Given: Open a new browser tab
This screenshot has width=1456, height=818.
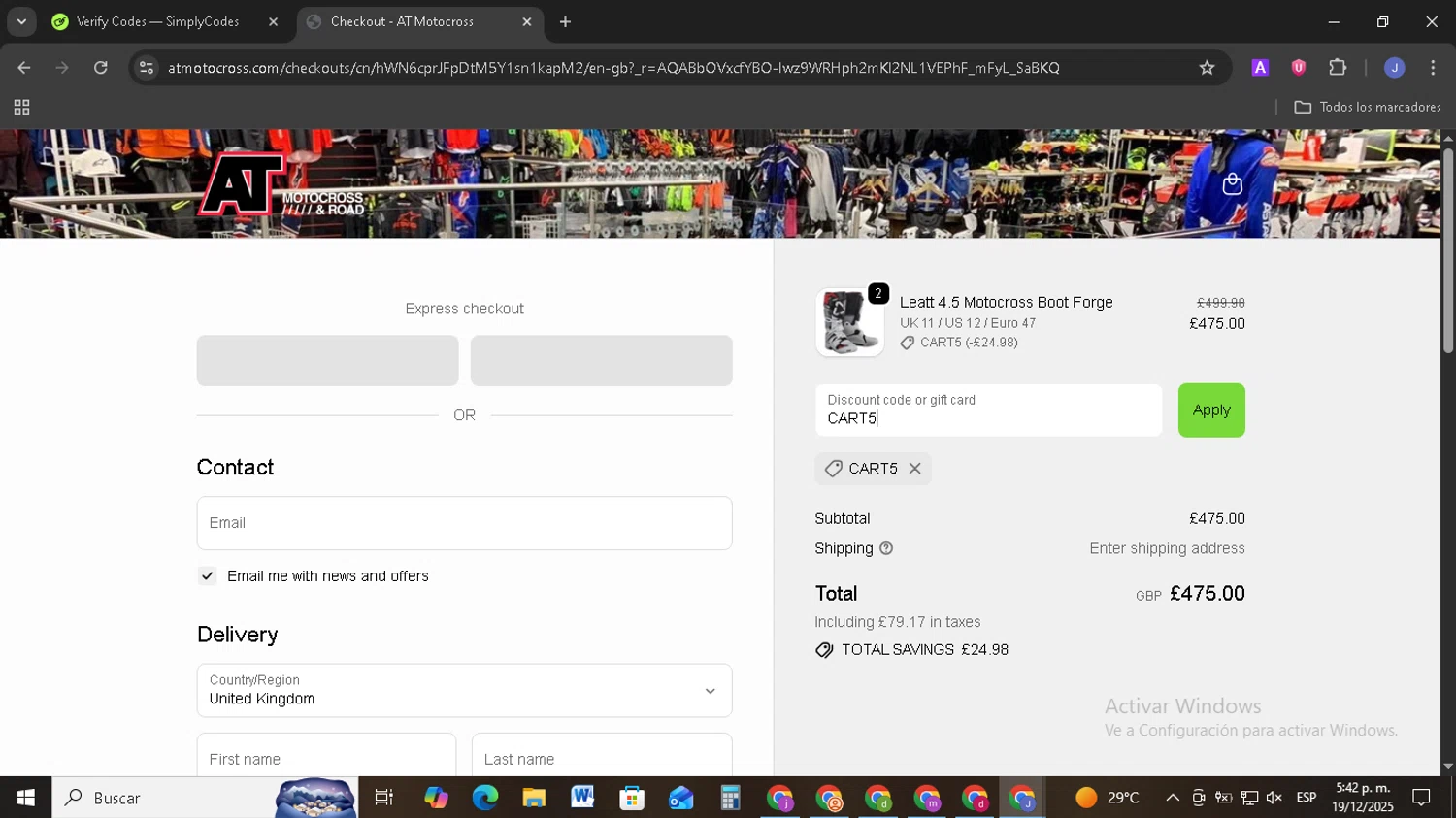Looking at the screenshot, I should (565, 21).
